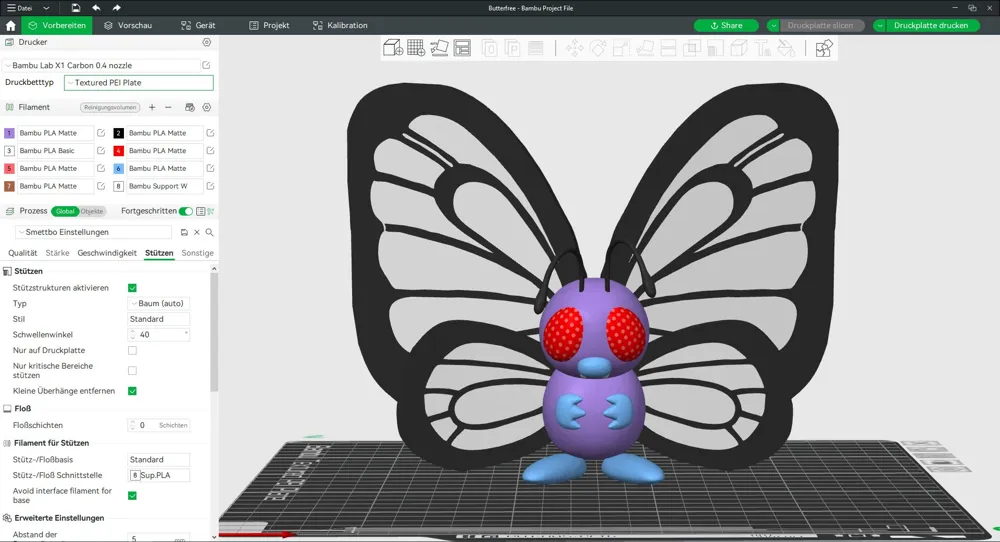Open the Stärke settings tab

pos(57,253)
